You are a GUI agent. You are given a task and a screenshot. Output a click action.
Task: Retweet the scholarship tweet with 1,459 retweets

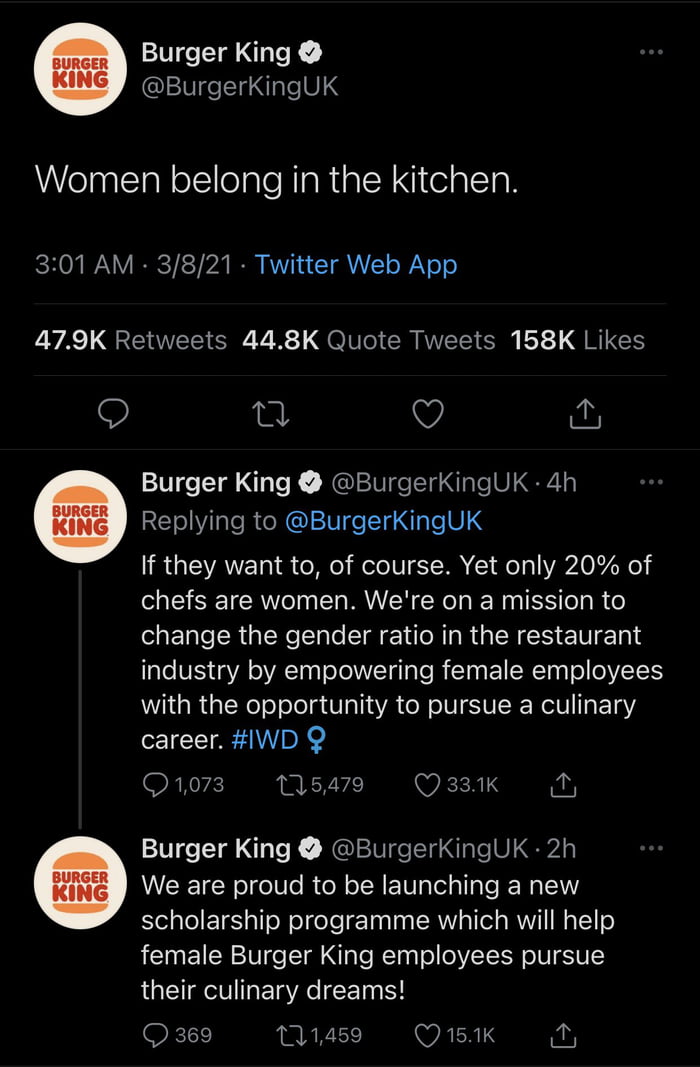point(291,1035)
